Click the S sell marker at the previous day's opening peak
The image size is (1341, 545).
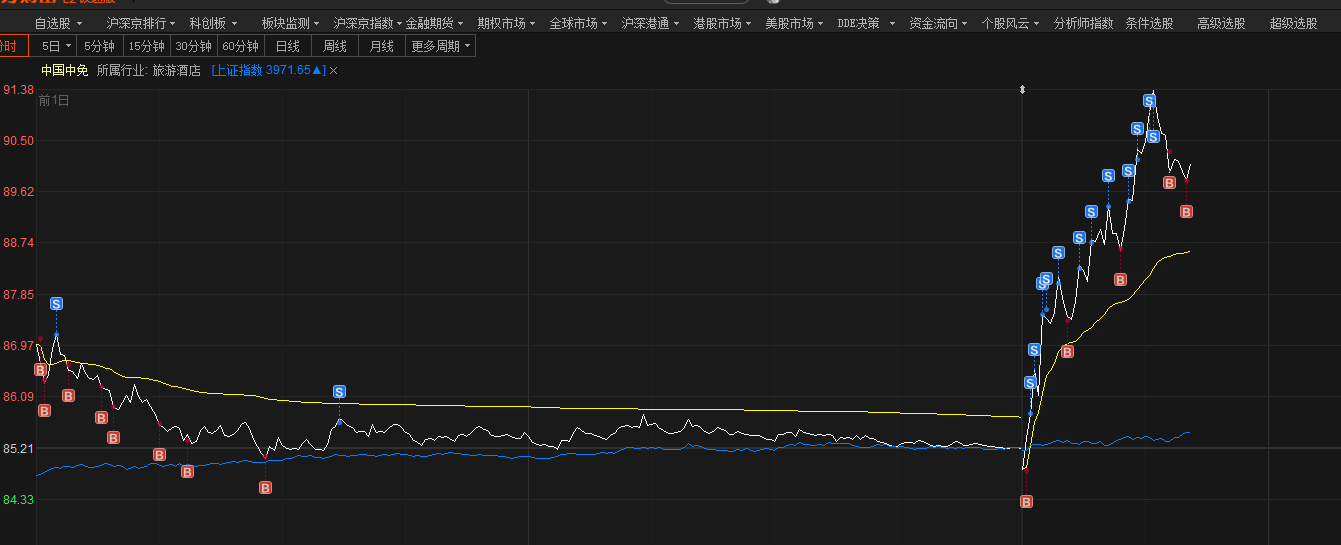56,303
